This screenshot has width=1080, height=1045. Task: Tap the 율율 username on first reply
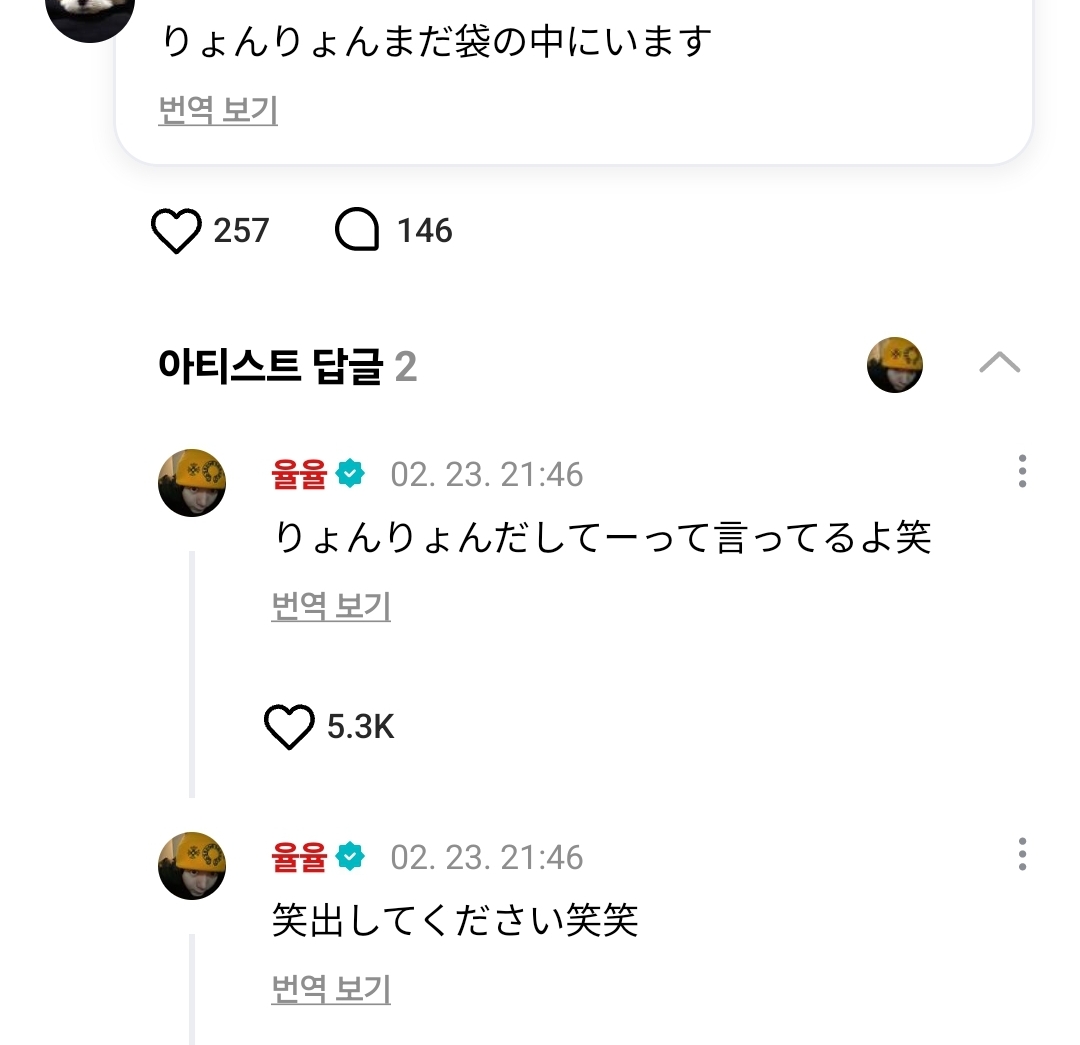pos(299,475)
